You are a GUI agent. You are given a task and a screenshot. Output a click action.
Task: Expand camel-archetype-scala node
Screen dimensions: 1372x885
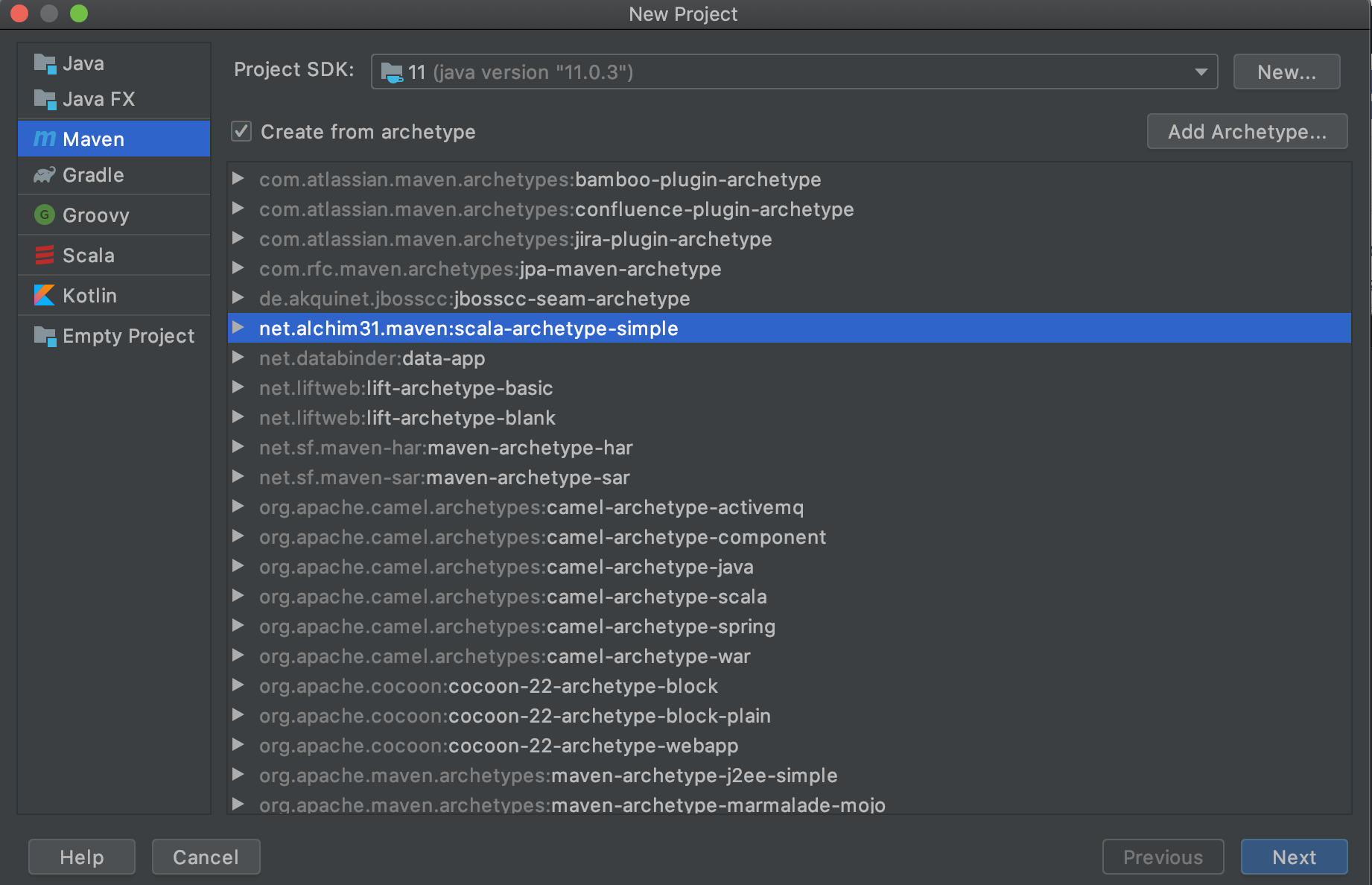pos(238,596)
